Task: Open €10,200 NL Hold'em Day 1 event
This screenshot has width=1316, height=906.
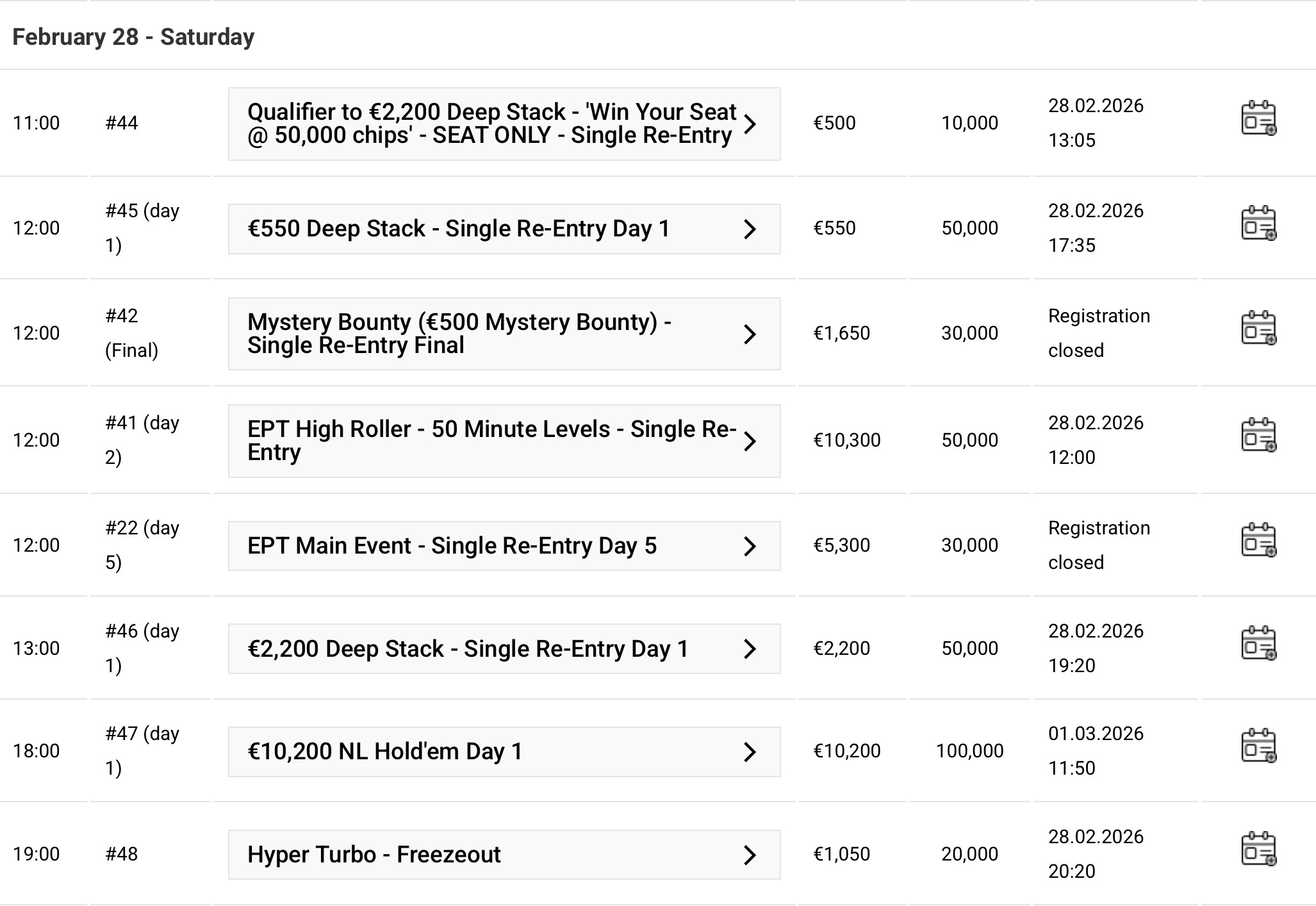Action: 385,752
